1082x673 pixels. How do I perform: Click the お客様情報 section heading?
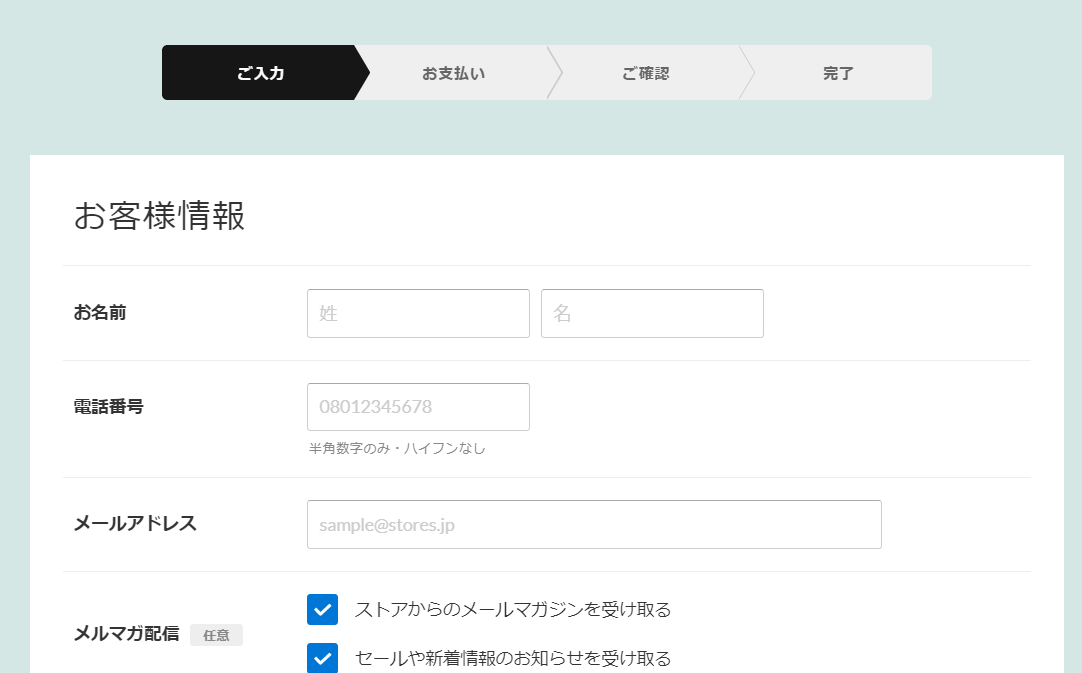tap(159, 216)
